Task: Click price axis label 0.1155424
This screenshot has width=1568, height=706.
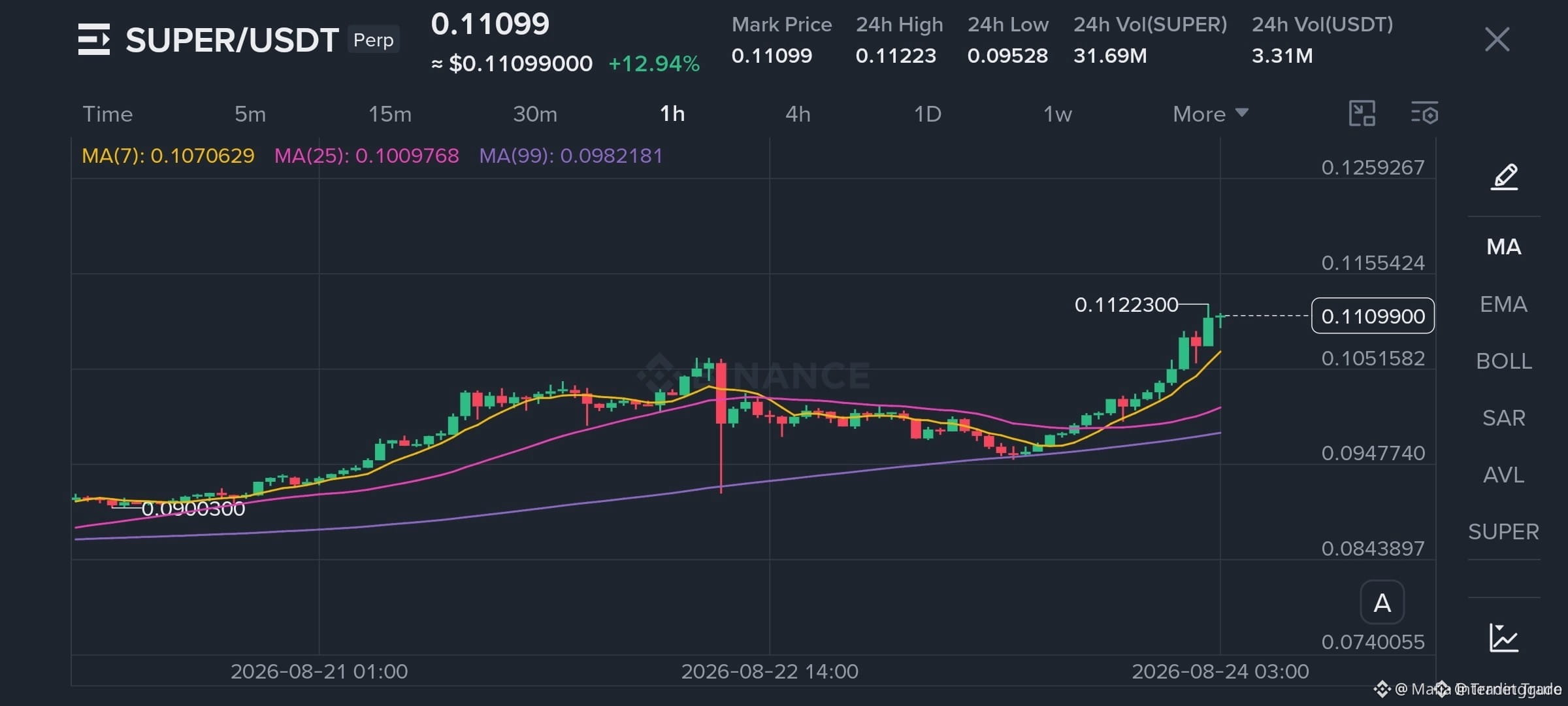Action: (1373, 263)
